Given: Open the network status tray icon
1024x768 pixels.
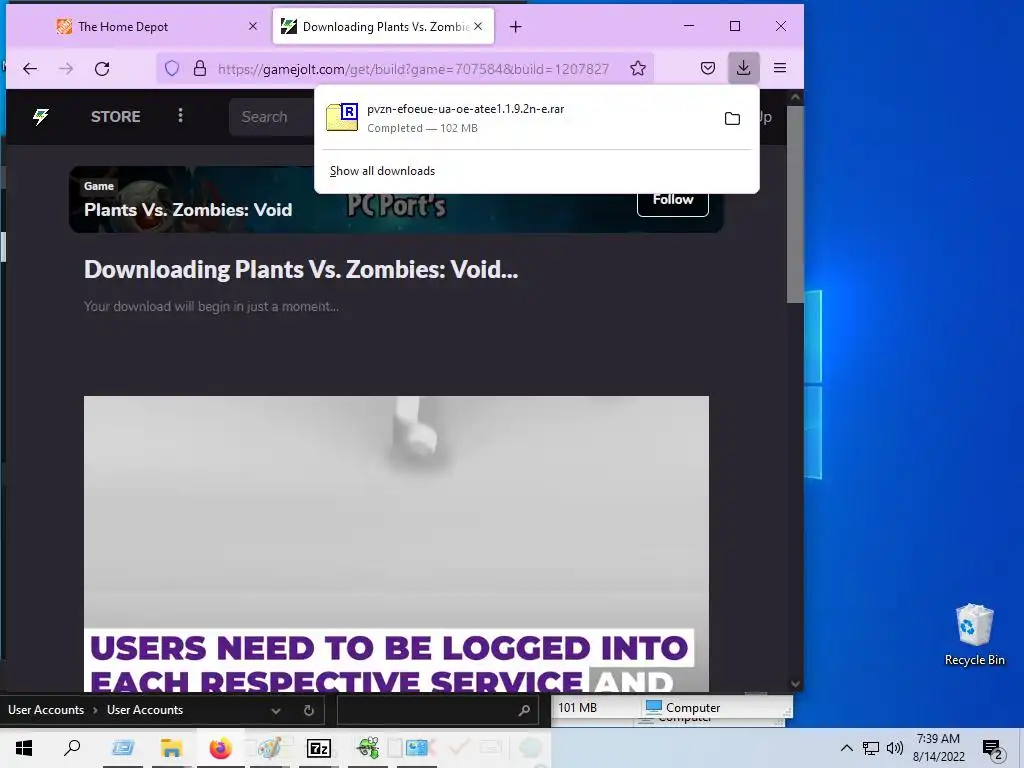Looking at the screenshot, I should click(x=871, y=748).
